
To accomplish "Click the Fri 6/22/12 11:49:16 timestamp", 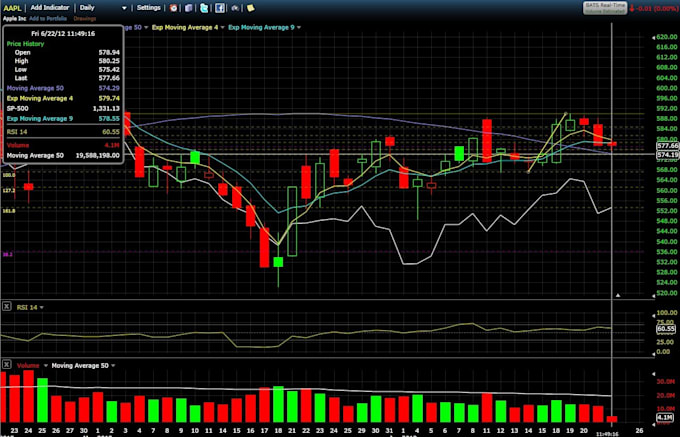I will [x=63, y=33].
